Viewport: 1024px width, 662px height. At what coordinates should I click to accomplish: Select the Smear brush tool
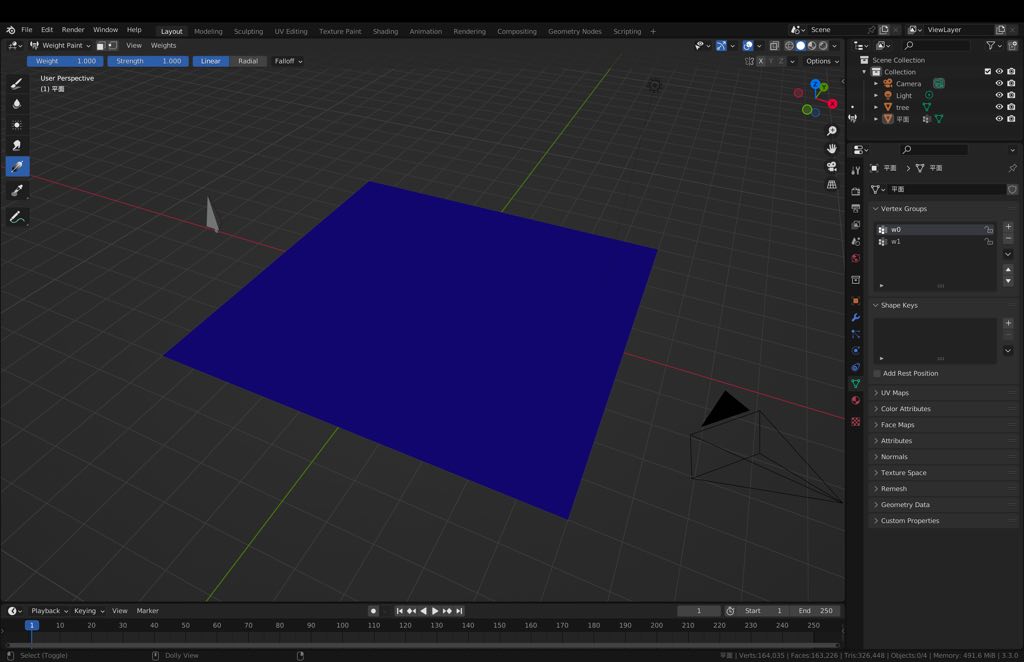point(16,145)
